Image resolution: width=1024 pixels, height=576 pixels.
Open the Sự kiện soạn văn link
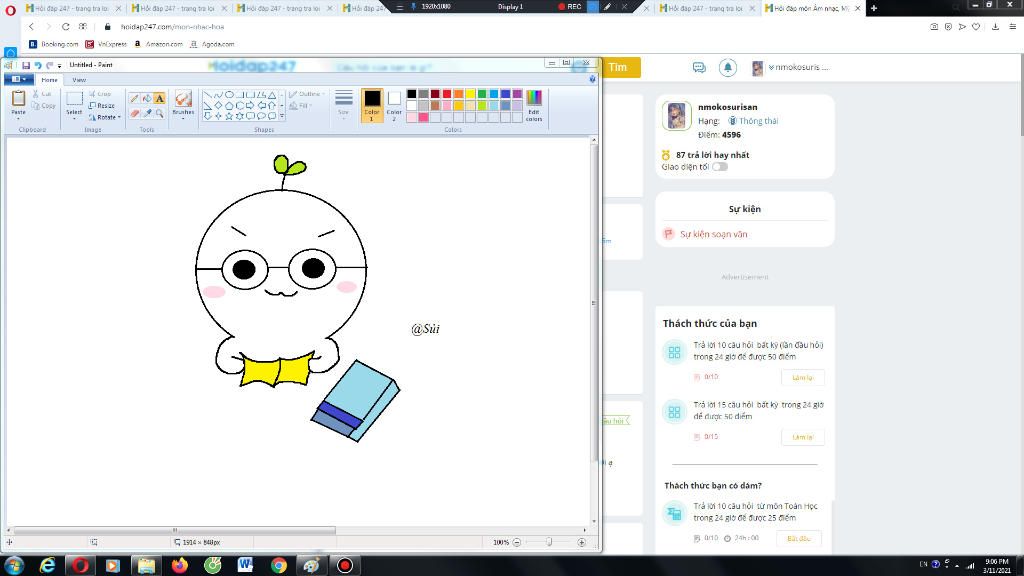tap(713, 234)
